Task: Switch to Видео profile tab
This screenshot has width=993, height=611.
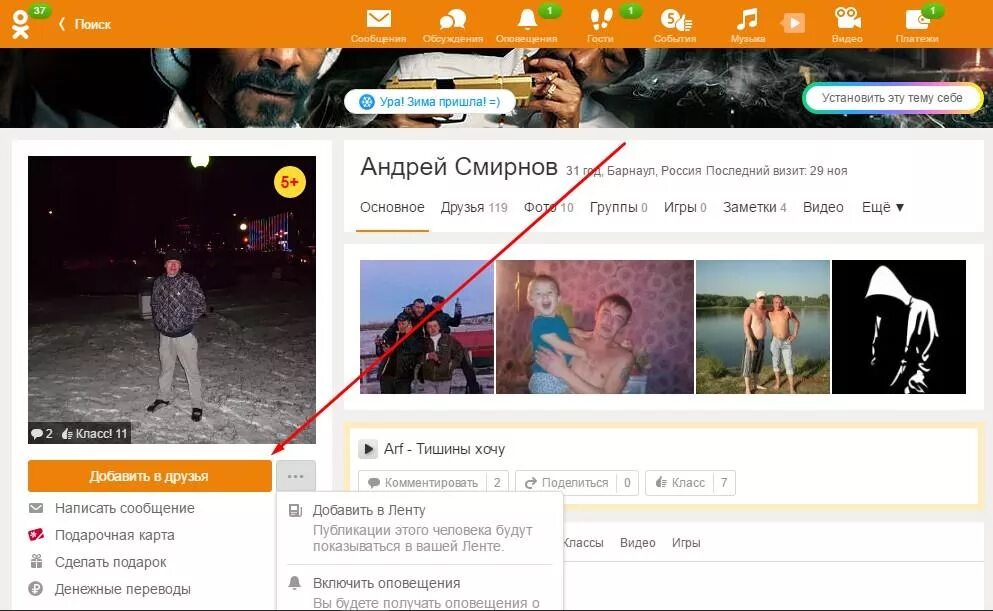Action: [823, 207]
